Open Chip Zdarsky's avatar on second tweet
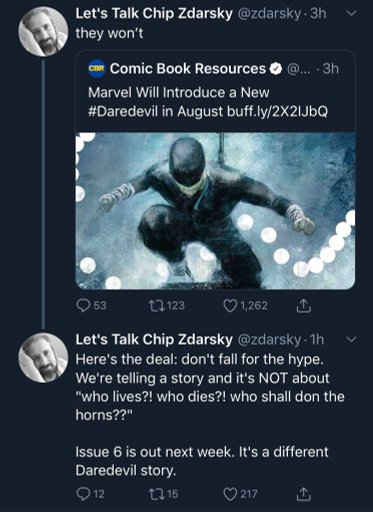This screenshot has height=512, width=373. point(43,357)
